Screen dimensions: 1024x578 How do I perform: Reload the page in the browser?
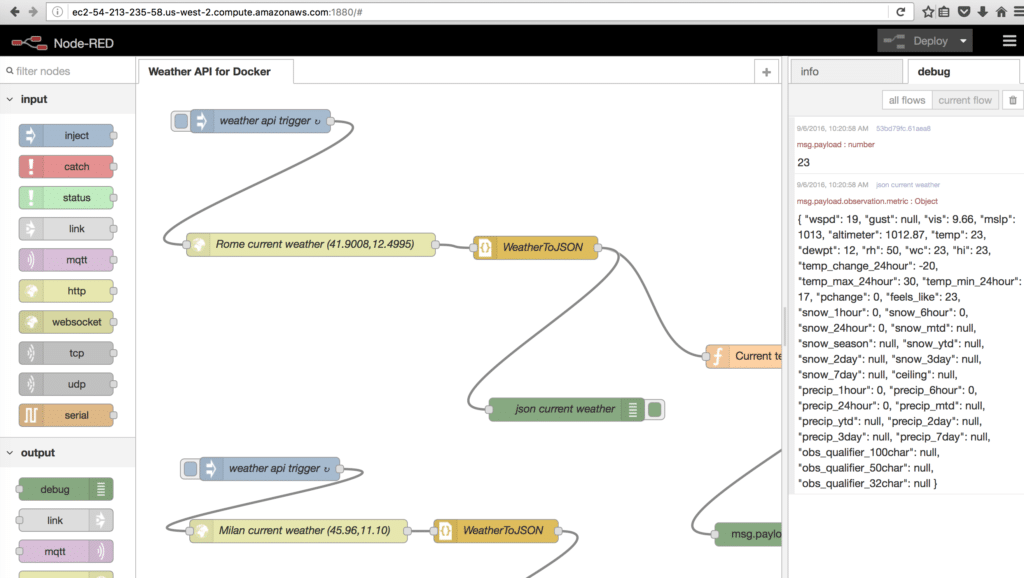click(x=901, y=12)
